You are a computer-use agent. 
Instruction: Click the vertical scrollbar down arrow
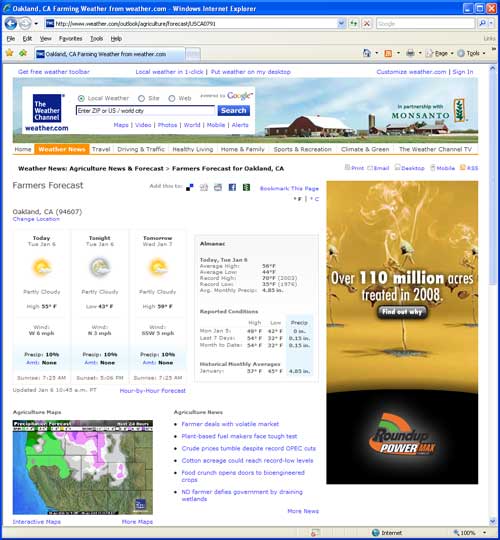coord(492,521)
